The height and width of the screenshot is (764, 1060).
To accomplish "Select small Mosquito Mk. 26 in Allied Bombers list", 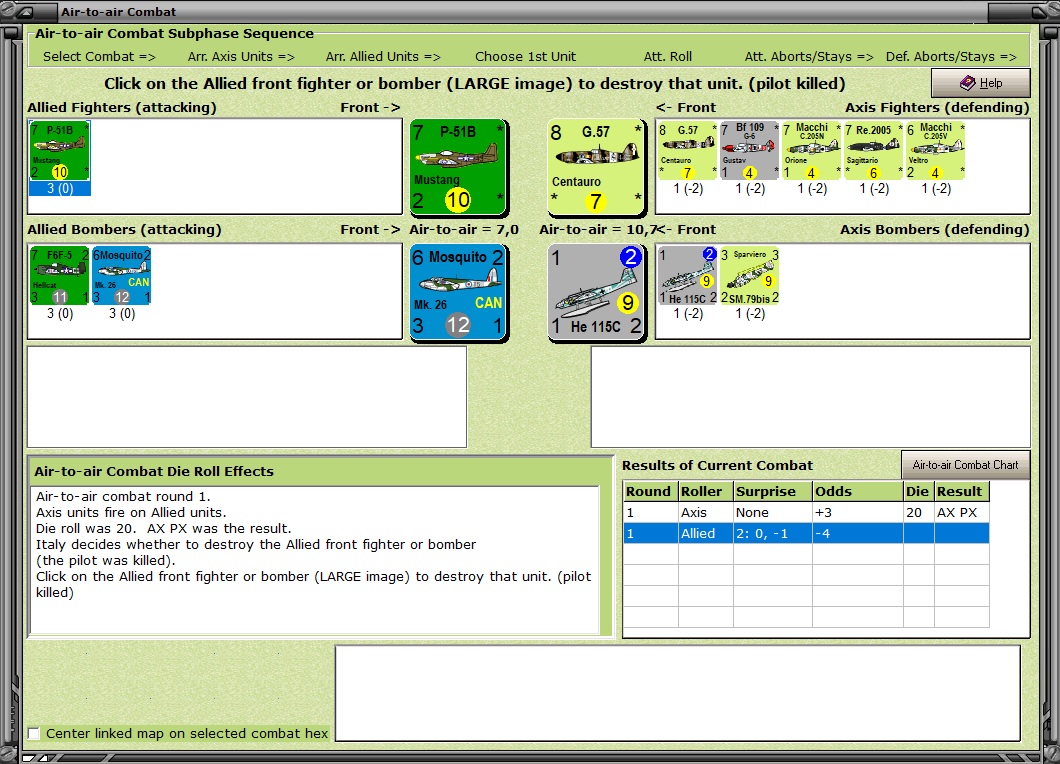I will 122,276.
